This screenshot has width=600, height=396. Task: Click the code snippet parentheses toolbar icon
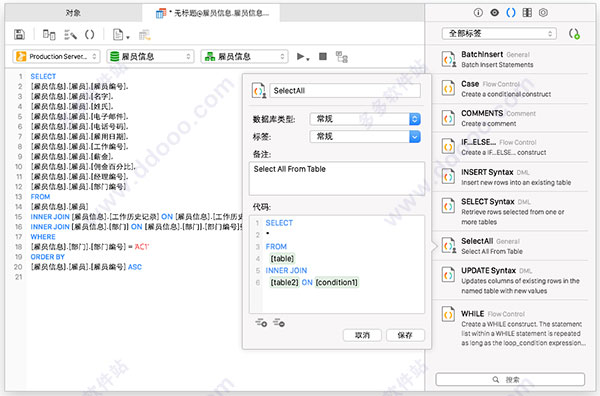tap(90, 35)
